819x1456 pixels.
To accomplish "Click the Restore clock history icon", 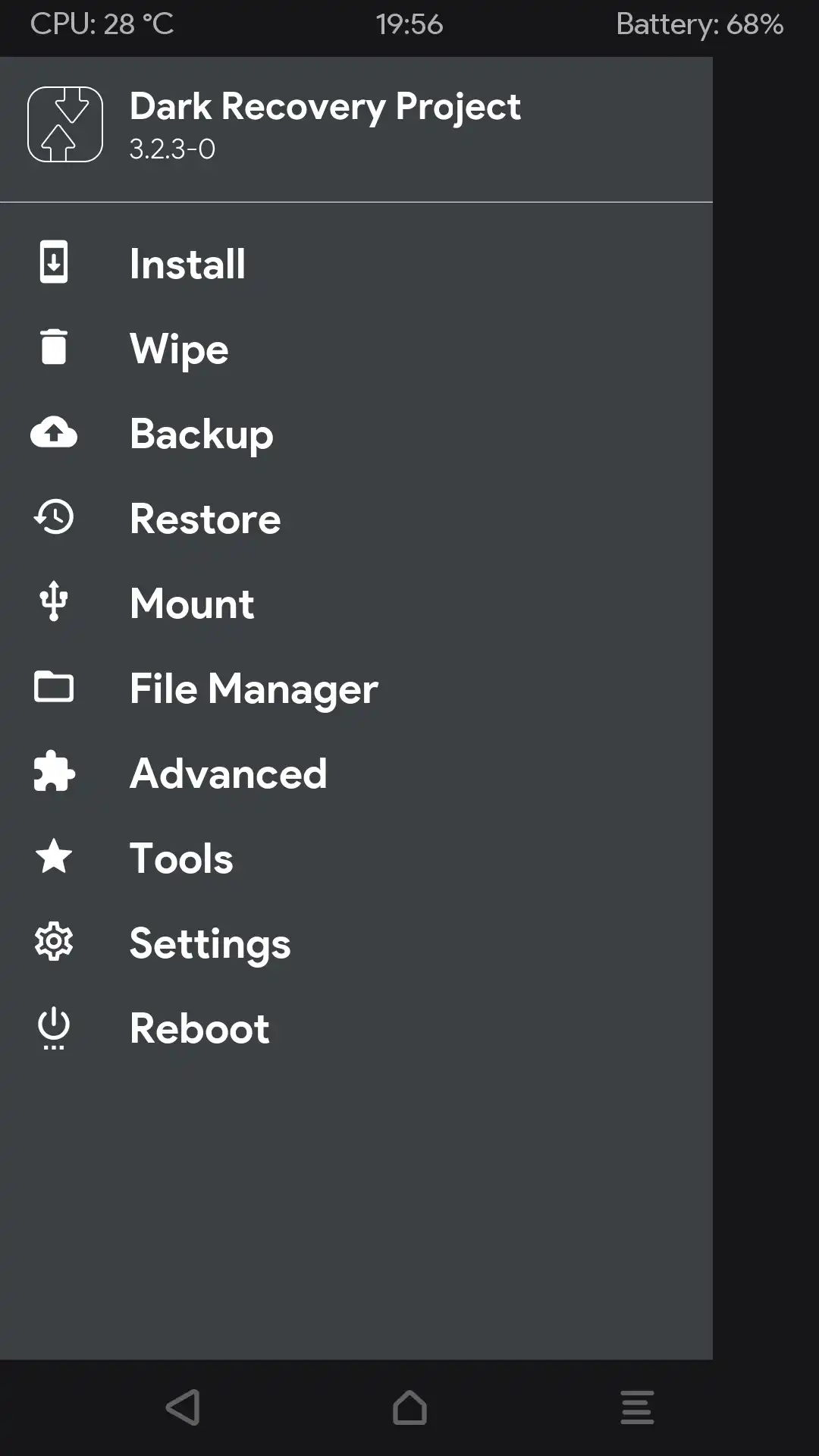I will (54, 517).
